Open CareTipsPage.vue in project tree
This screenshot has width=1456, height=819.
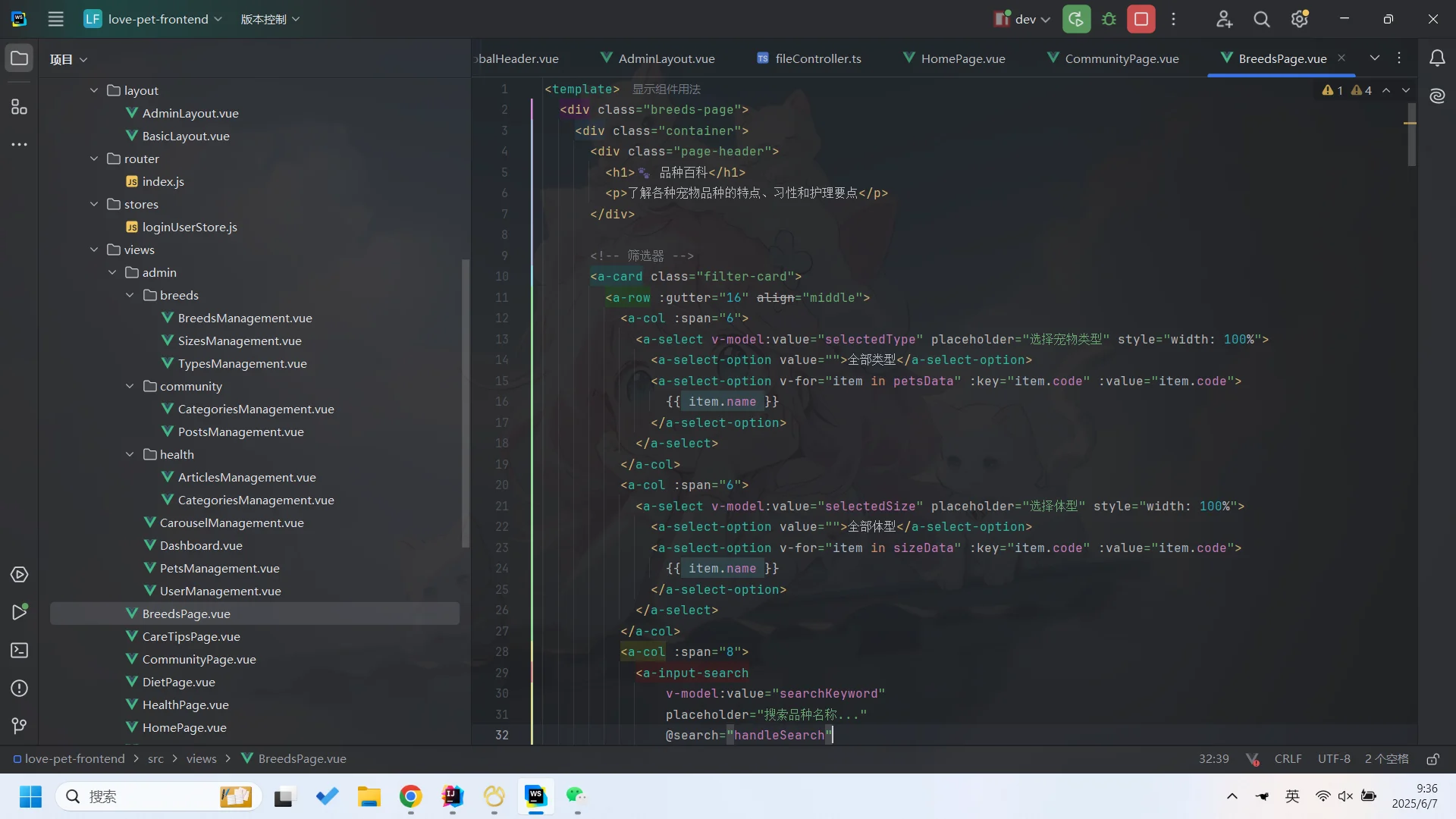[191, 636]
